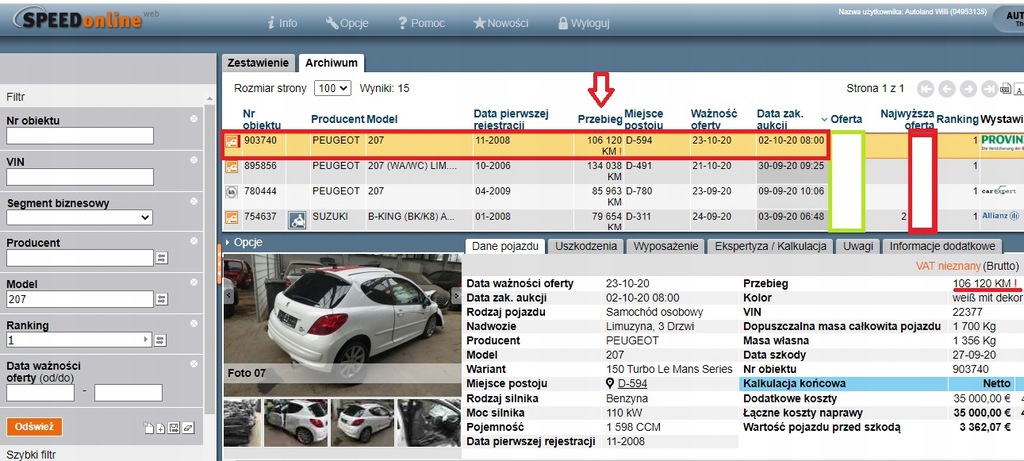Open the Ekspertyza / Kalkulacja tab

coord(769,246)
